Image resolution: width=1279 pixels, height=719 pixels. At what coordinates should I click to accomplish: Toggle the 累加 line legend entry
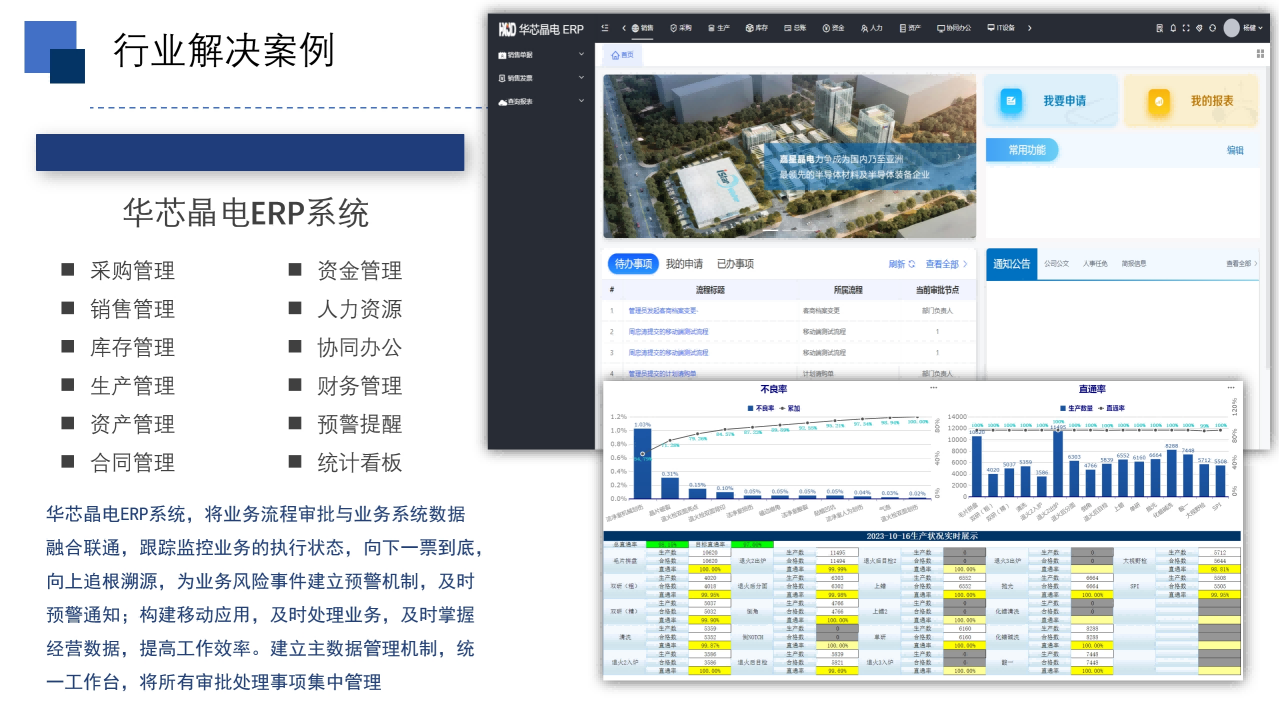coord(793,408)
